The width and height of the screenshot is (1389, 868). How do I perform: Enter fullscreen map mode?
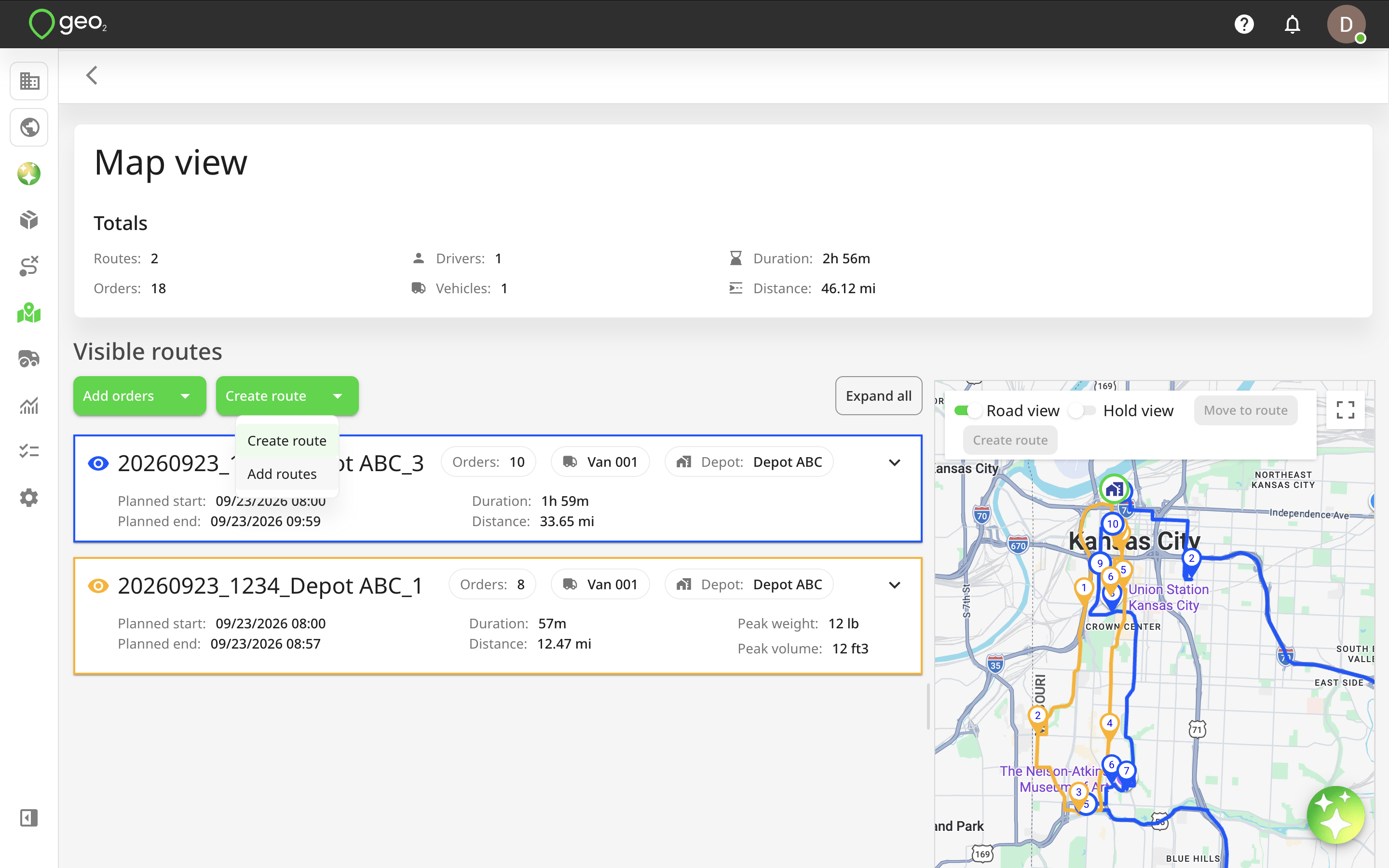1346,410
